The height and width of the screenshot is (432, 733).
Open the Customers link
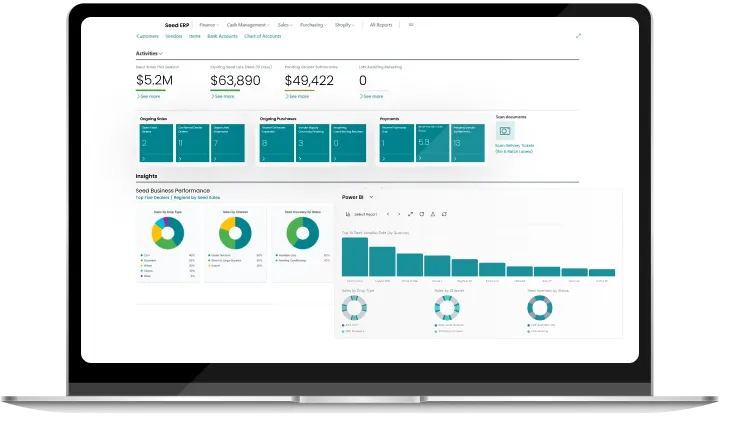coord(147,35)
